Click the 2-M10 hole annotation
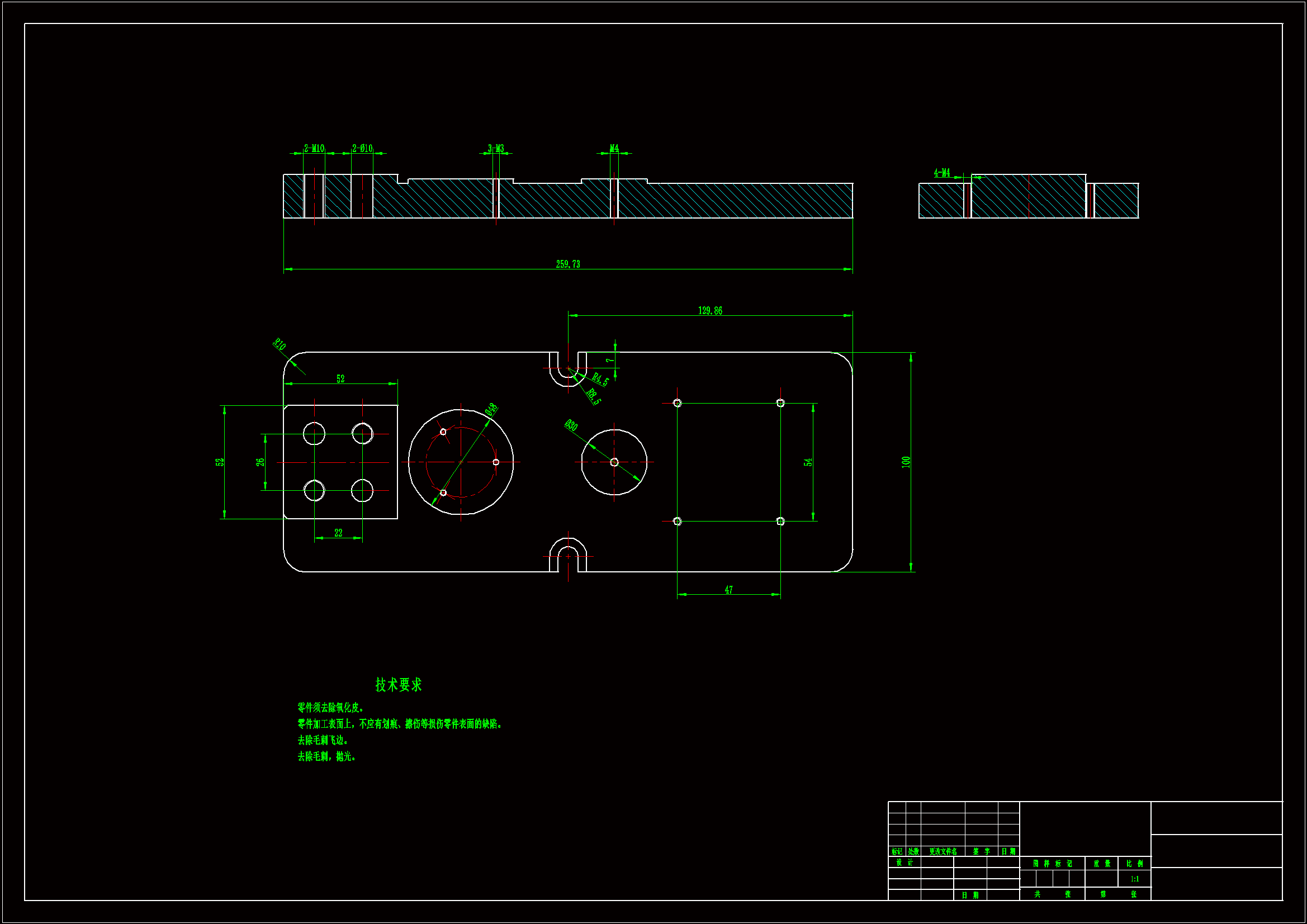 (x=314, y=149)
